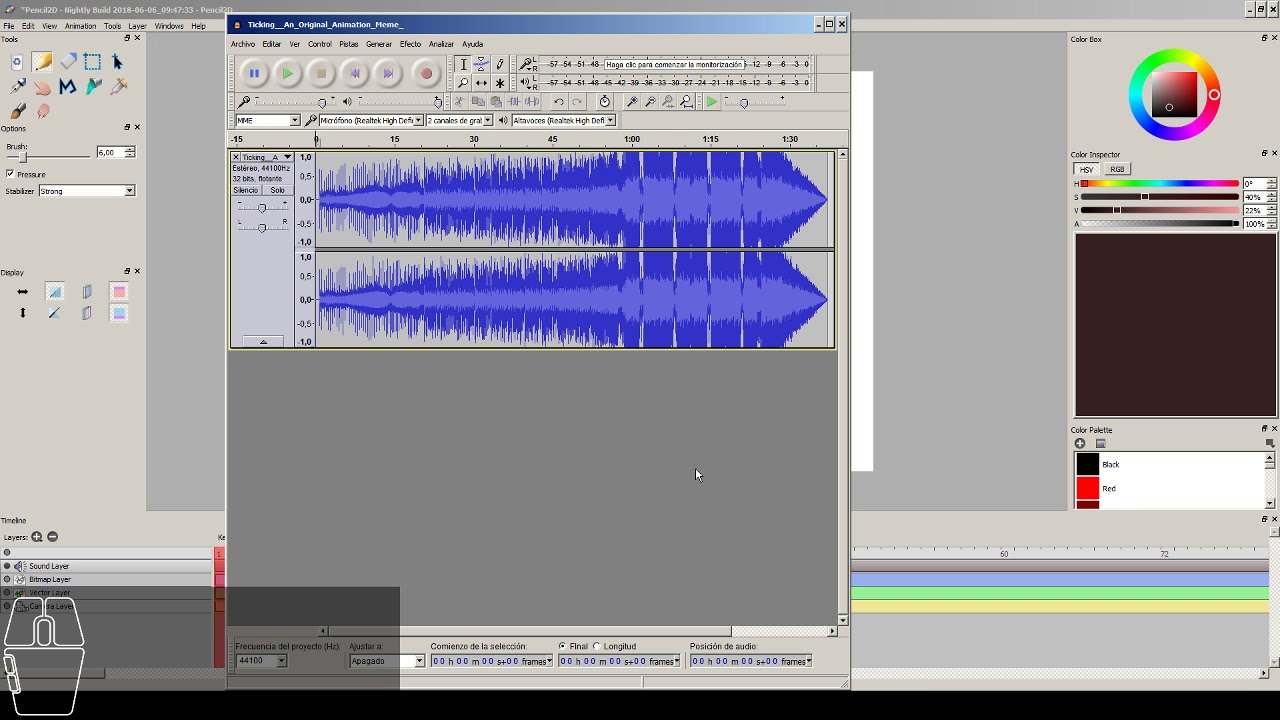Start audio playback in Audacity
1280x720 pixels.
click(288, 73)
